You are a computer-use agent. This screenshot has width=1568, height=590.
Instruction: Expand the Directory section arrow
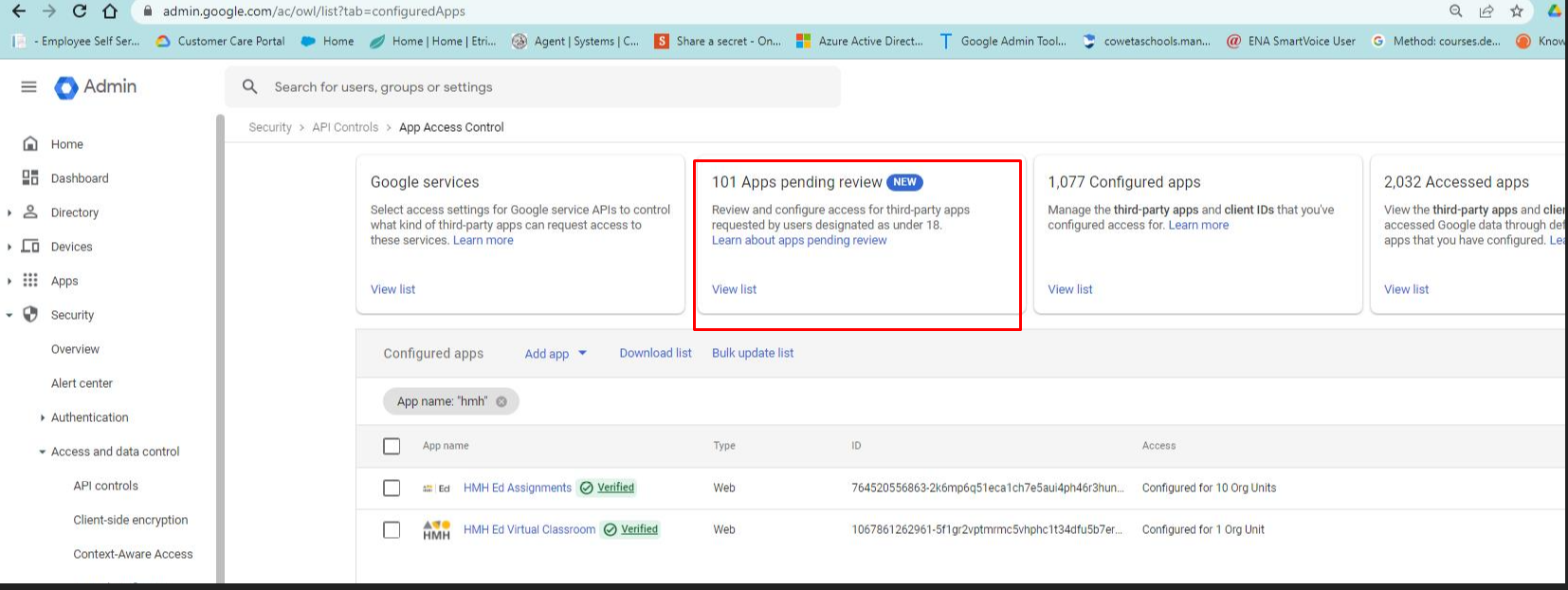coord(9,212)
